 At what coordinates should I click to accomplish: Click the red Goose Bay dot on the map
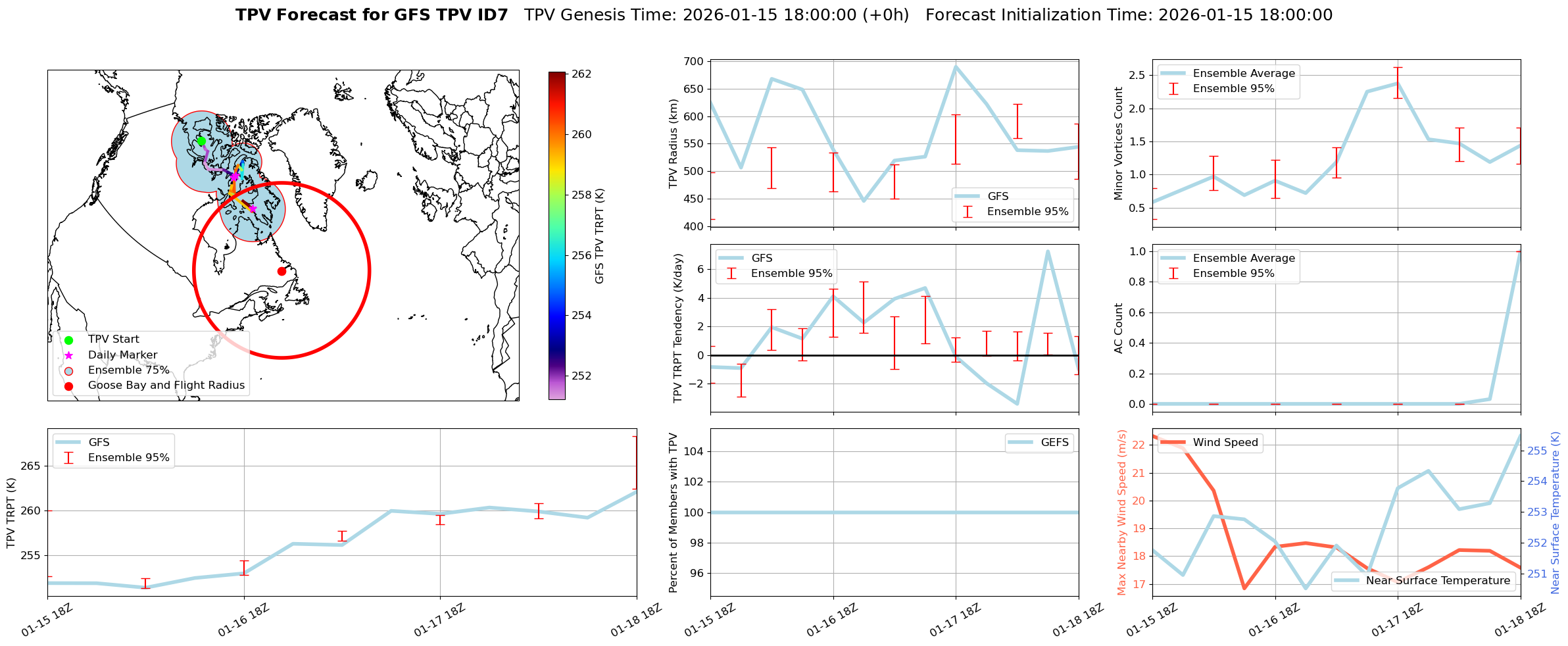[x=282, y=271]
